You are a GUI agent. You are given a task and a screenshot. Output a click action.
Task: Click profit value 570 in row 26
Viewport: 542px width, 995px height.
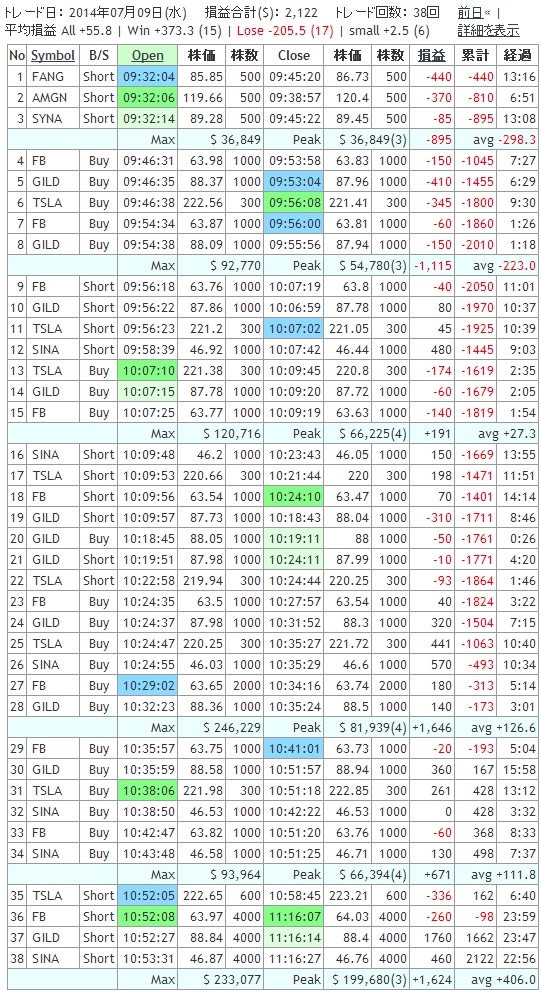pos(440,664)
